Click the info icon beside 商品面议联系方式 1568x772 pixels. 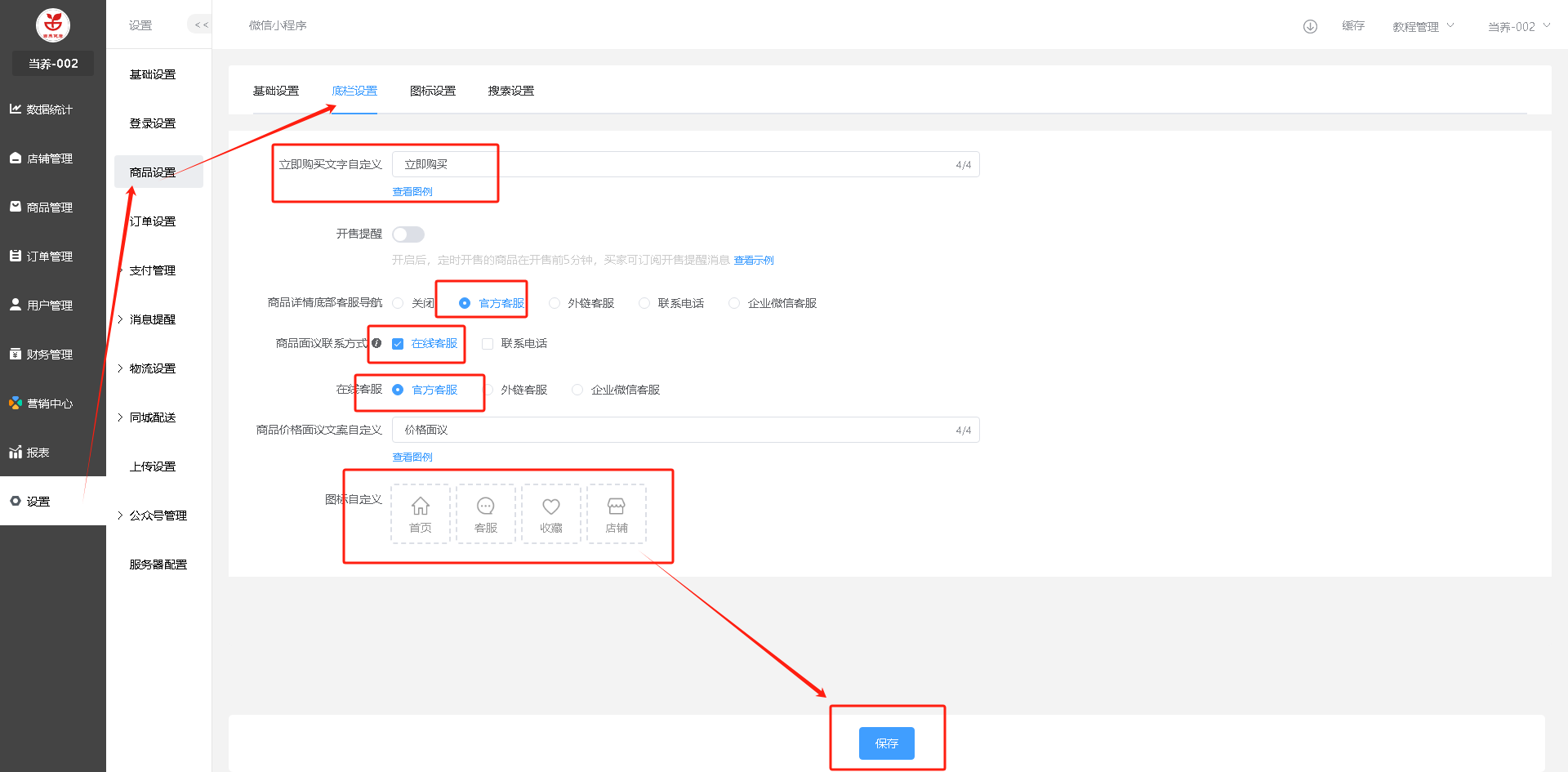(376, 343)
